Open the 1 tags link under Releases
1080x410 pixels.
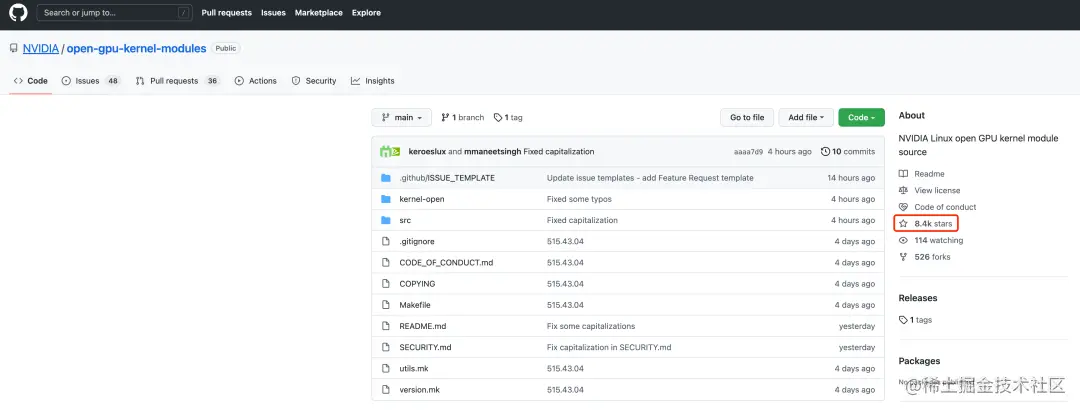916,320
